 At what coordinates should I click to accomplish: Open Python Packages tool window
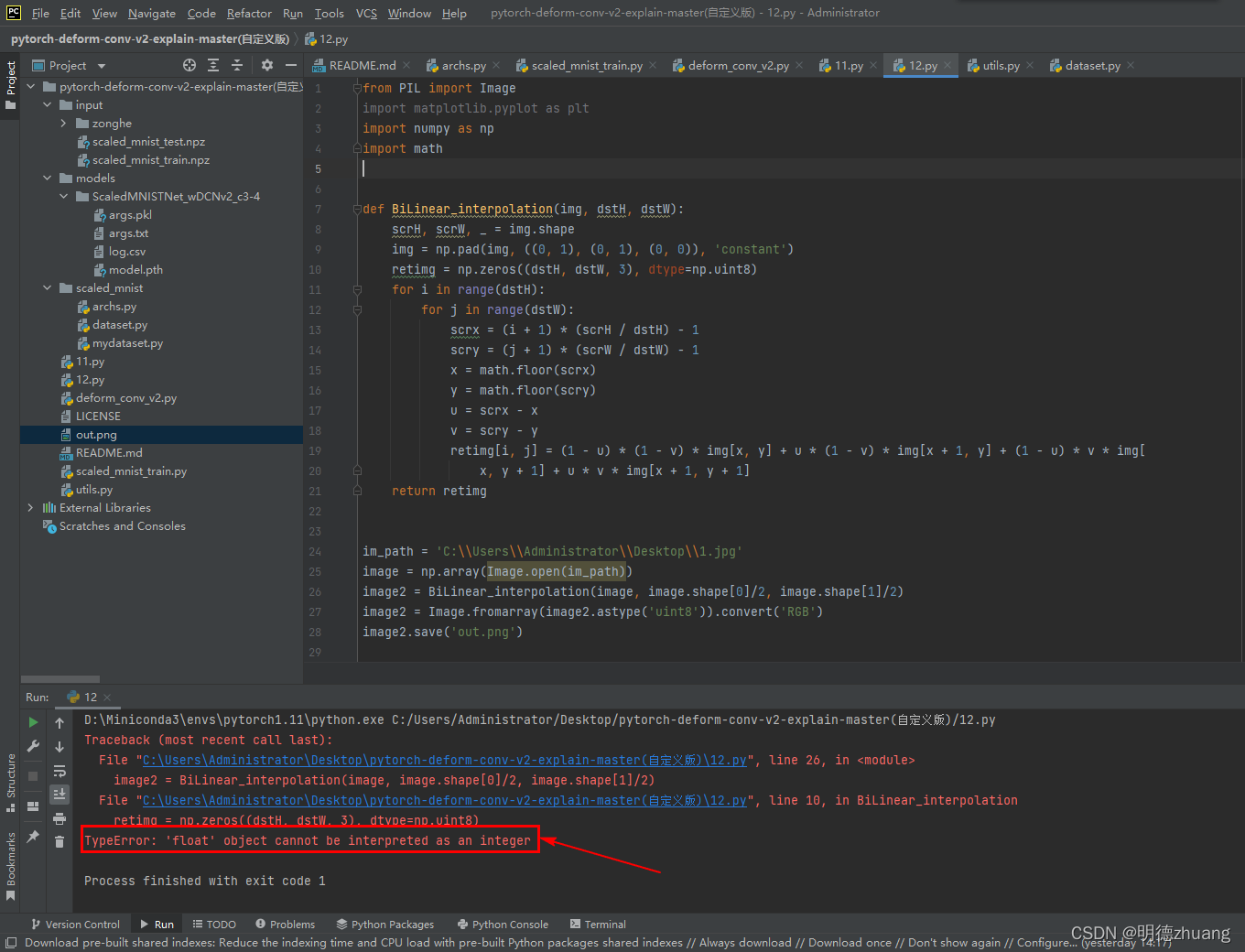point(384,925)
